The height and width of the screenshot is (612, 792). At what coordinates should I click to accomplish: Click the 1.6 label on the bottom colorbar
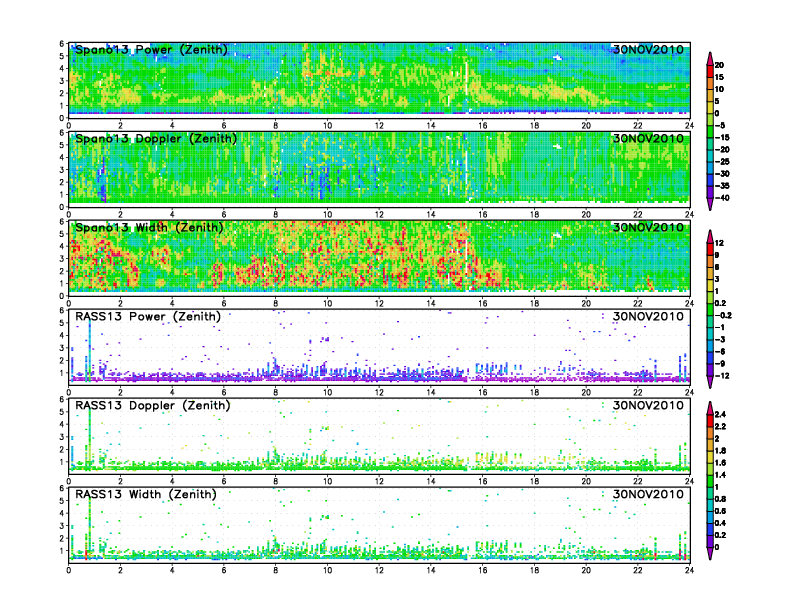720,463
